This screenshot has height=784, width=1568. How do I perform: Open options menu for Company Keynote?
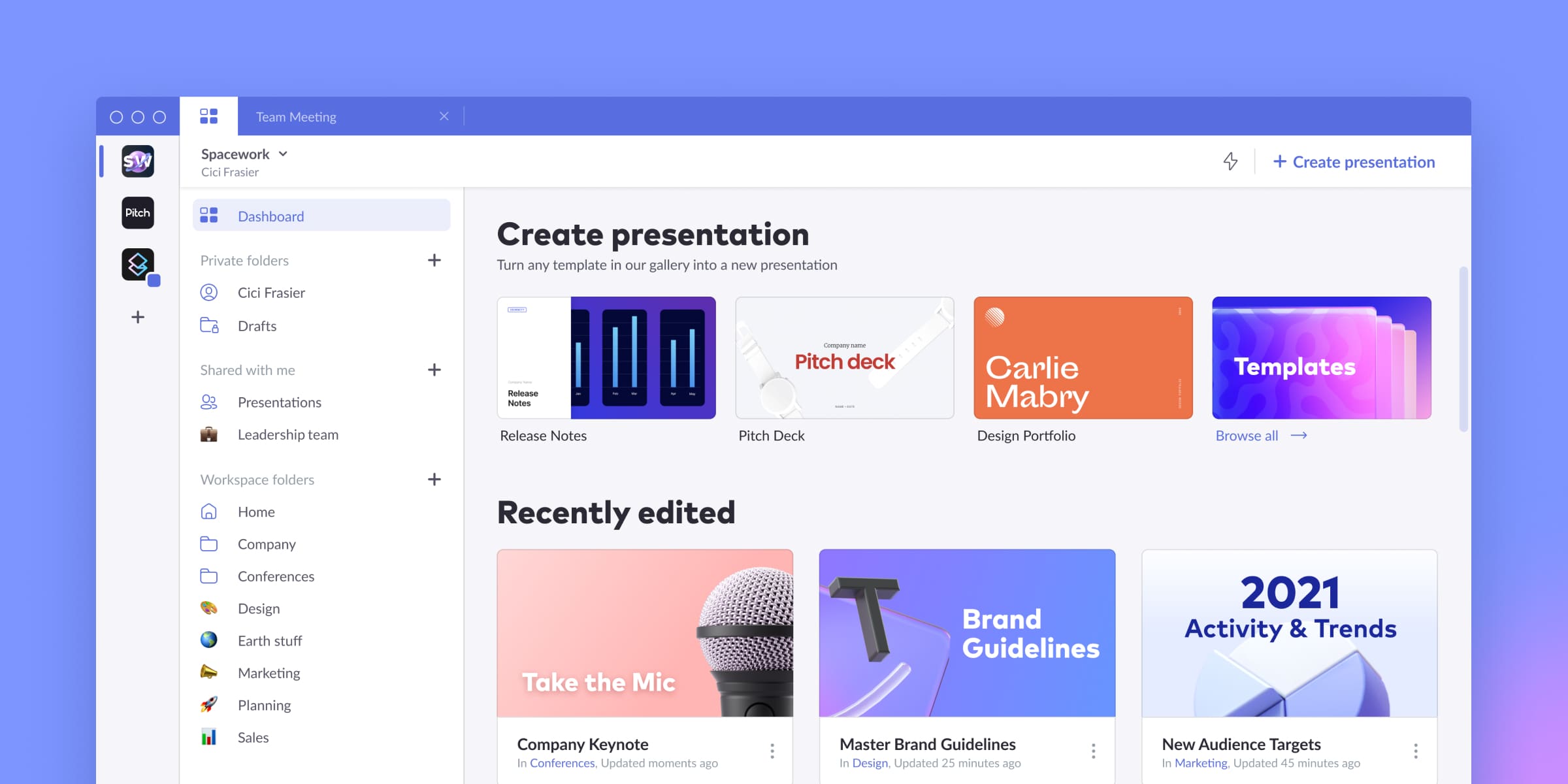coord(772,751)
